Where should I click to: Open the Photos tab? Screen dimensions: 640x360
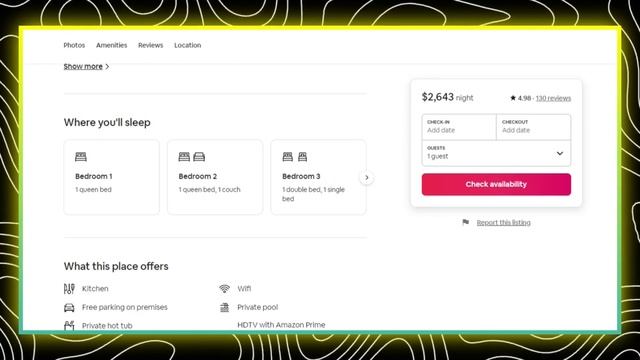coord(74,45)
